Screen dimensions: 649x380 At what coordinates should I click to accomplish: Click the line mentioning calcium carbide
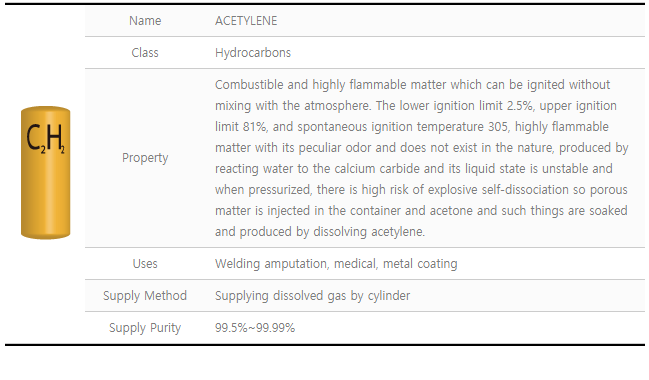click(413, 169)
